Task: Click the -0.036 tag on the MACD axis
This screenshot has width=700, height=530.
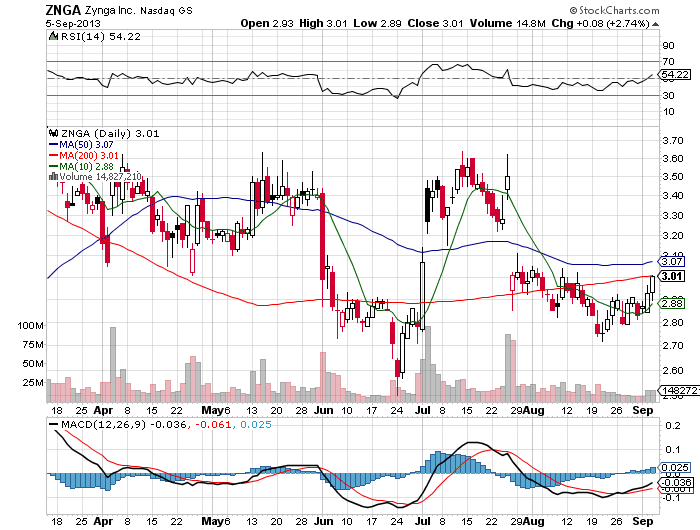Action: click(676, 482)
